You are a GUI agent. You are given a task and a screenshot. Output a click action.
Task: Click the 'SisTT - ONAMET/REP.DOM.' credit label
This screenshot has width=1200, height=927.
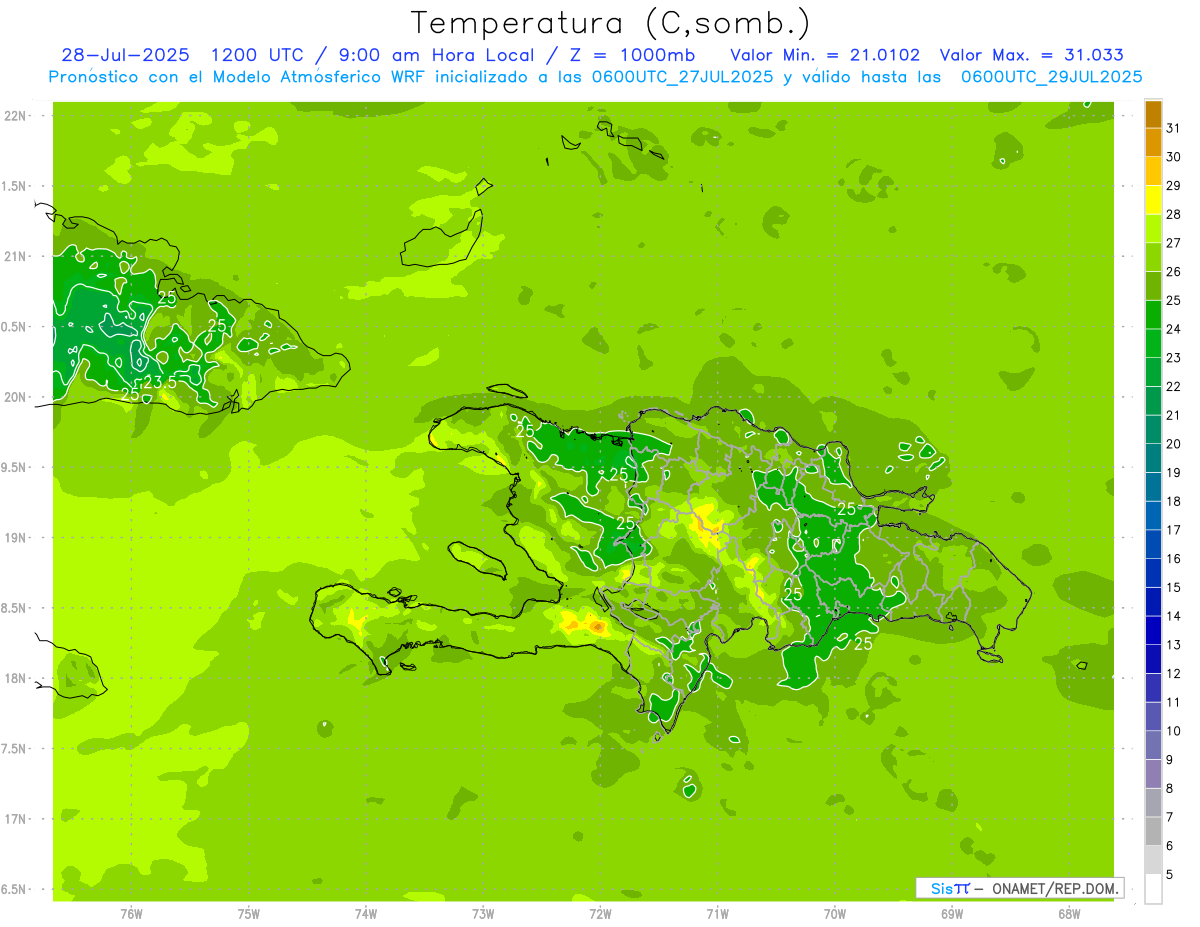pos(1018,888)
